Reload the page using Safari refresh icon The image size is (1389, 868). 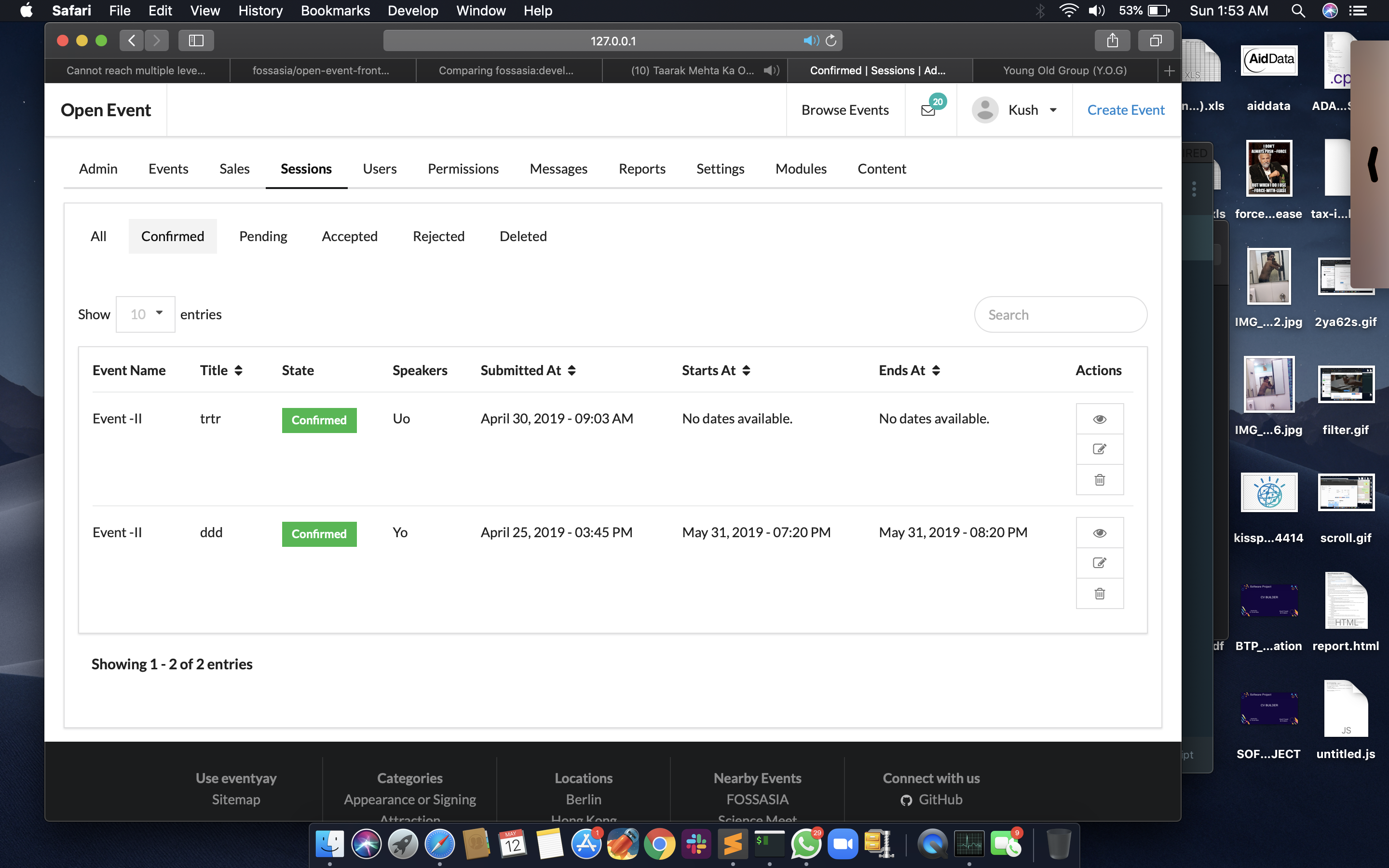pyautogui.click(x=831, y=41)
